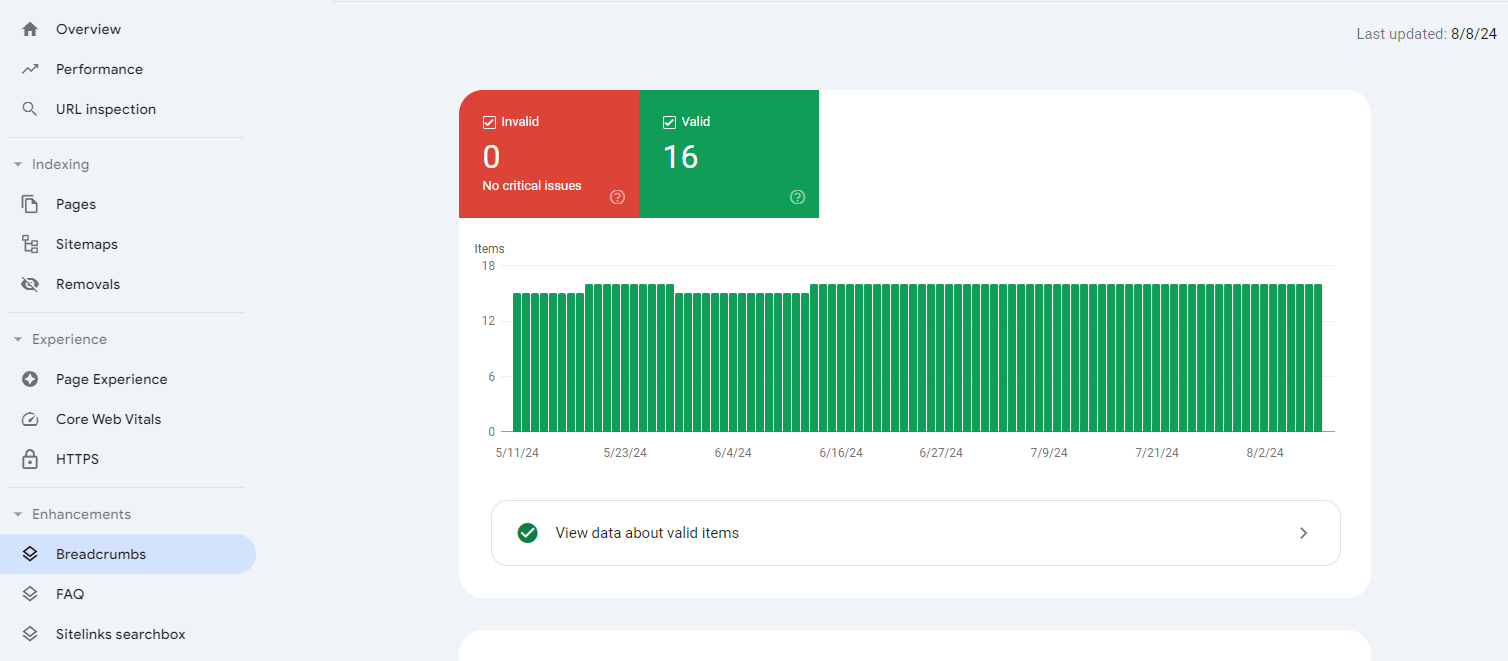Image resolution: width=1508 pixels, height=661 pixels.
Task: Select the red Invalid count card
Action: coord(549,154)
